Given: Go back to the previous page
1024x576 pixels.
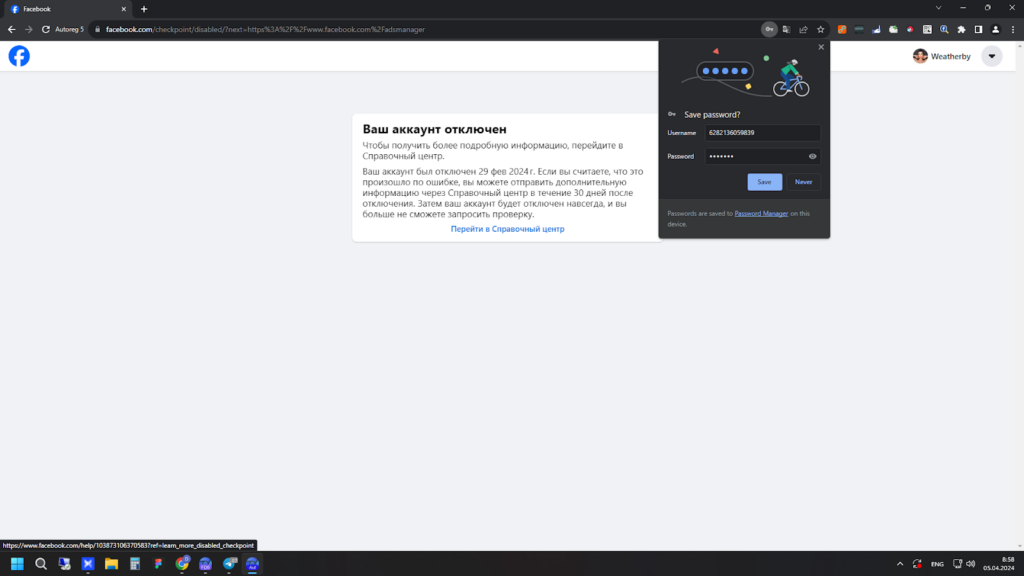Looking at the screenshot, I should point(12,29).
